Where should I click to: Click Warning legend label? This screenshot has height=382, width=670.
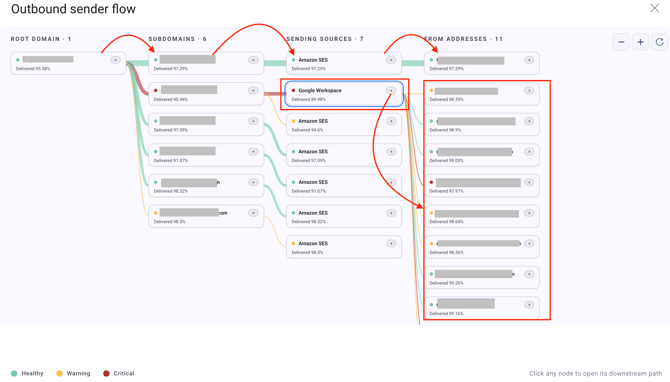coord(78,373)
